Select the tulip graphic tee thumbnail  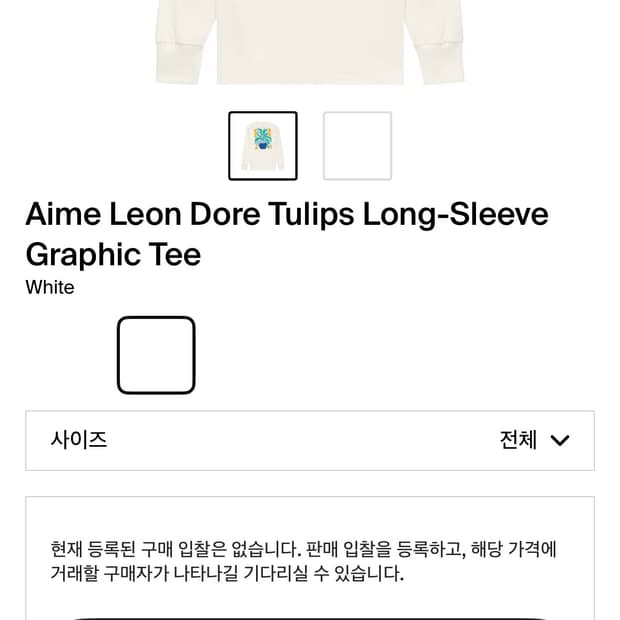coord(262,146)
